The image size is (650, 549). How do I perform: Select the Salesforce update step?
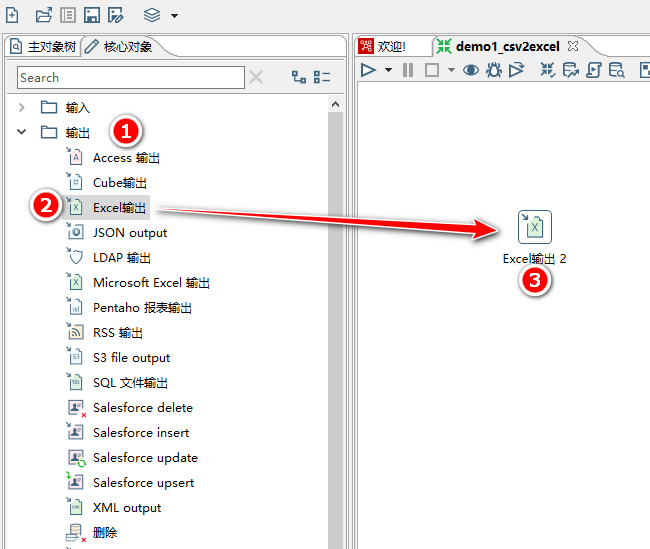point(145,458)
